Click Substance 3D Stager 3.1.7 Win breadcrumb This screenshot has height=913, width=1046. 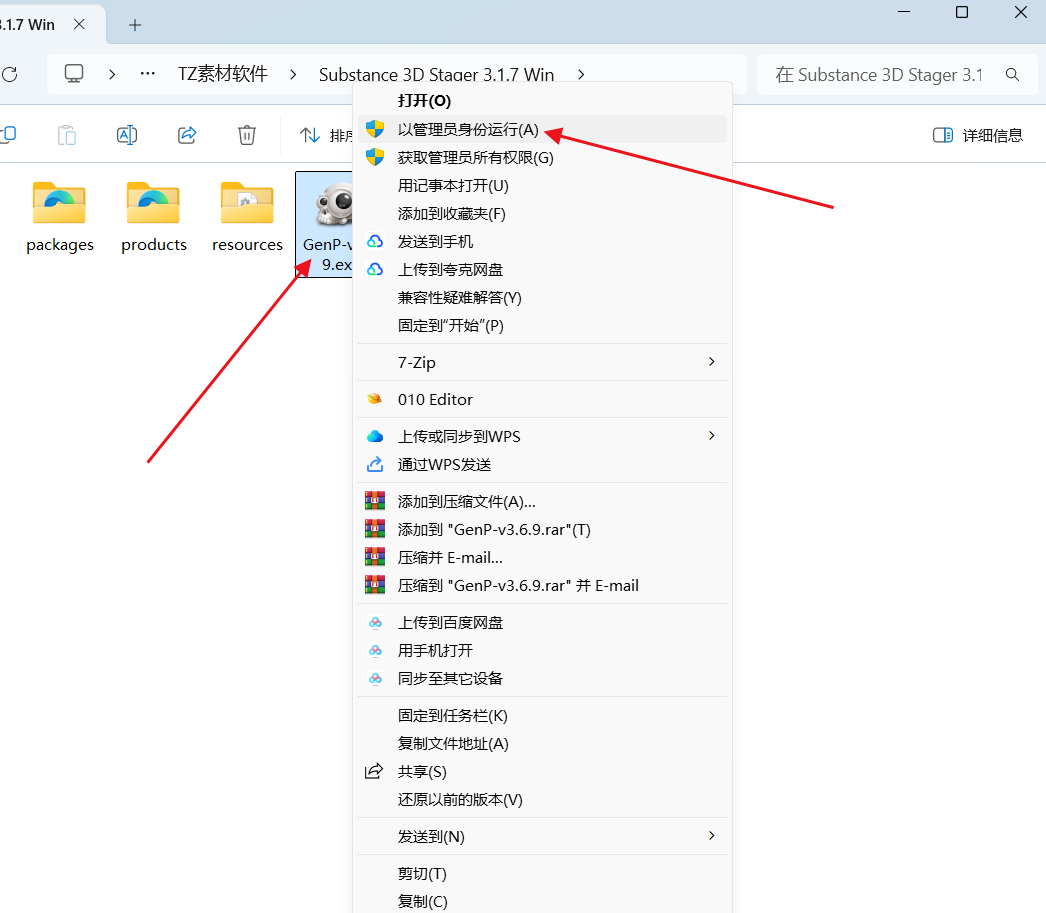point(436,74)
